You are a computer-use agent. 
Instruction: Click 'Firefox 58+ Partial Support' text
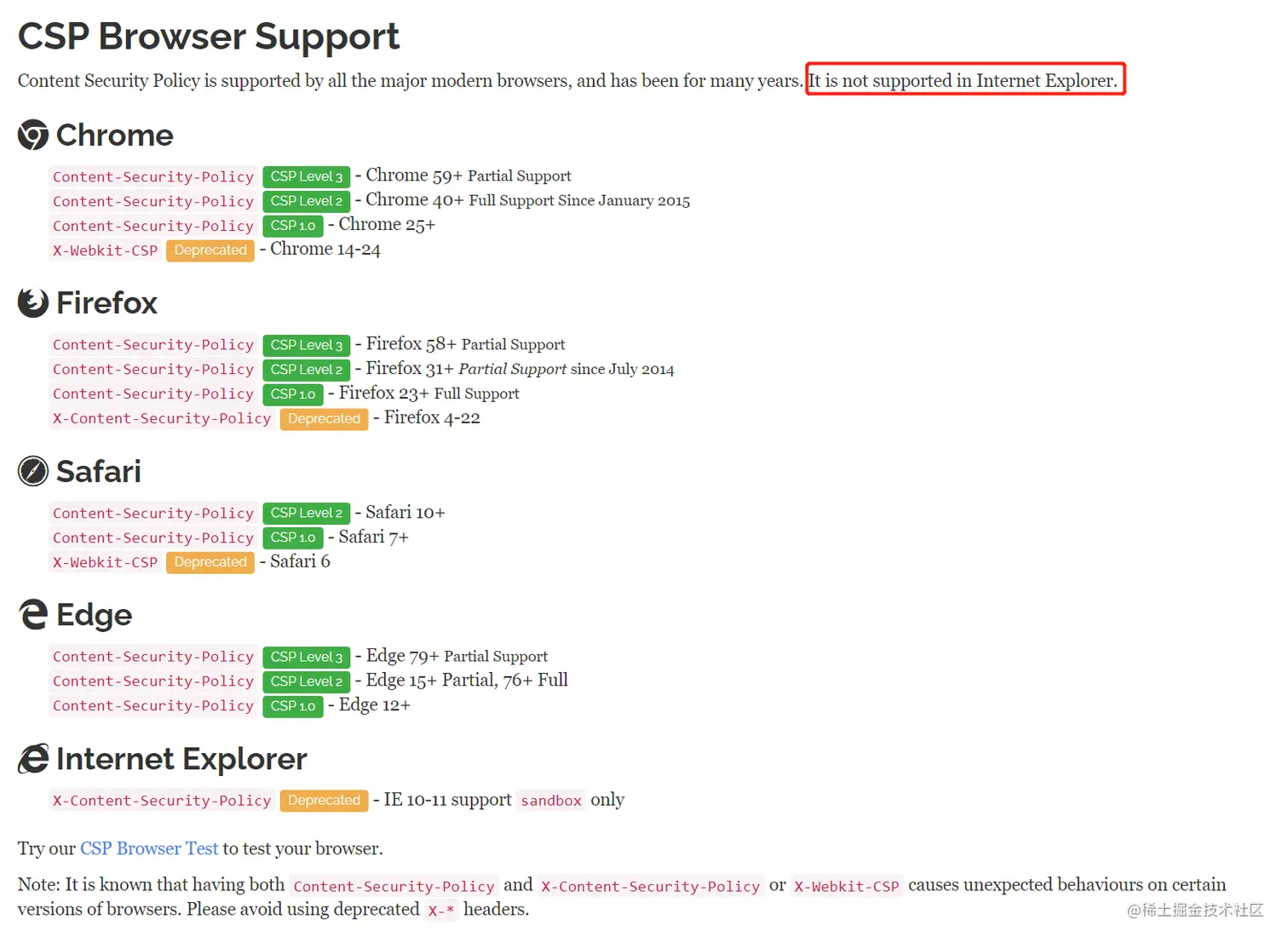465,344
